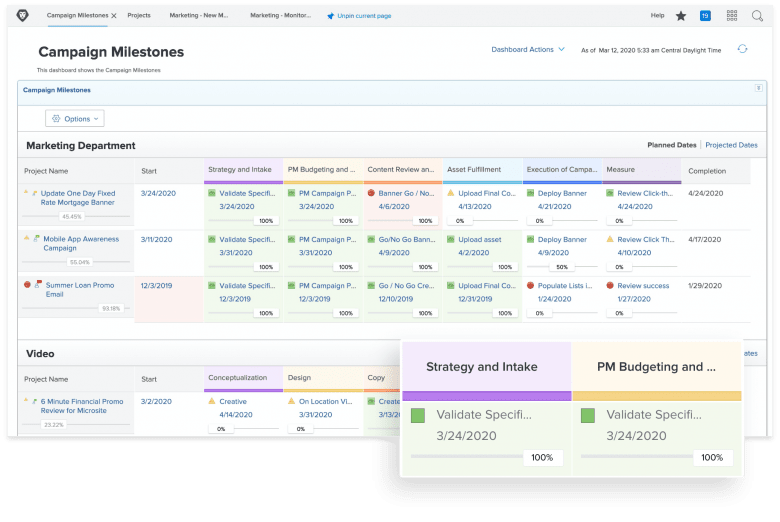Click red status dot beside Summer Loan Promo Email
The width and height of the screenshot is (780, 522).
click(27, 285)
